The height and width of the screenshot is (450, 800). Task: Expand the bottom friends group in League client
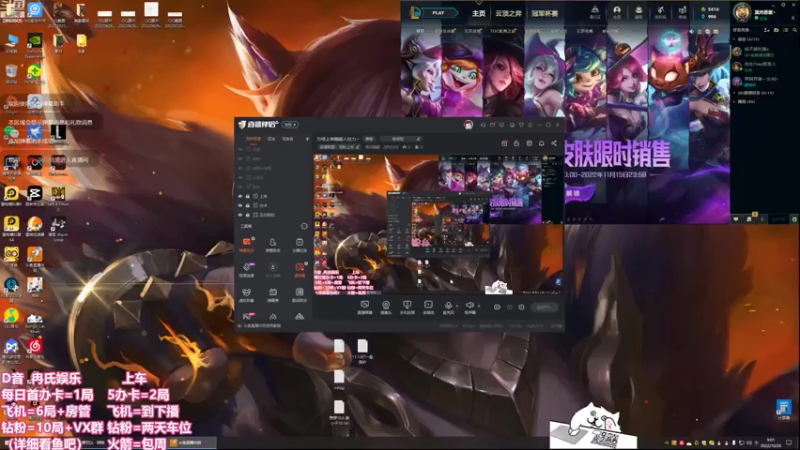[x=735, y=102]
